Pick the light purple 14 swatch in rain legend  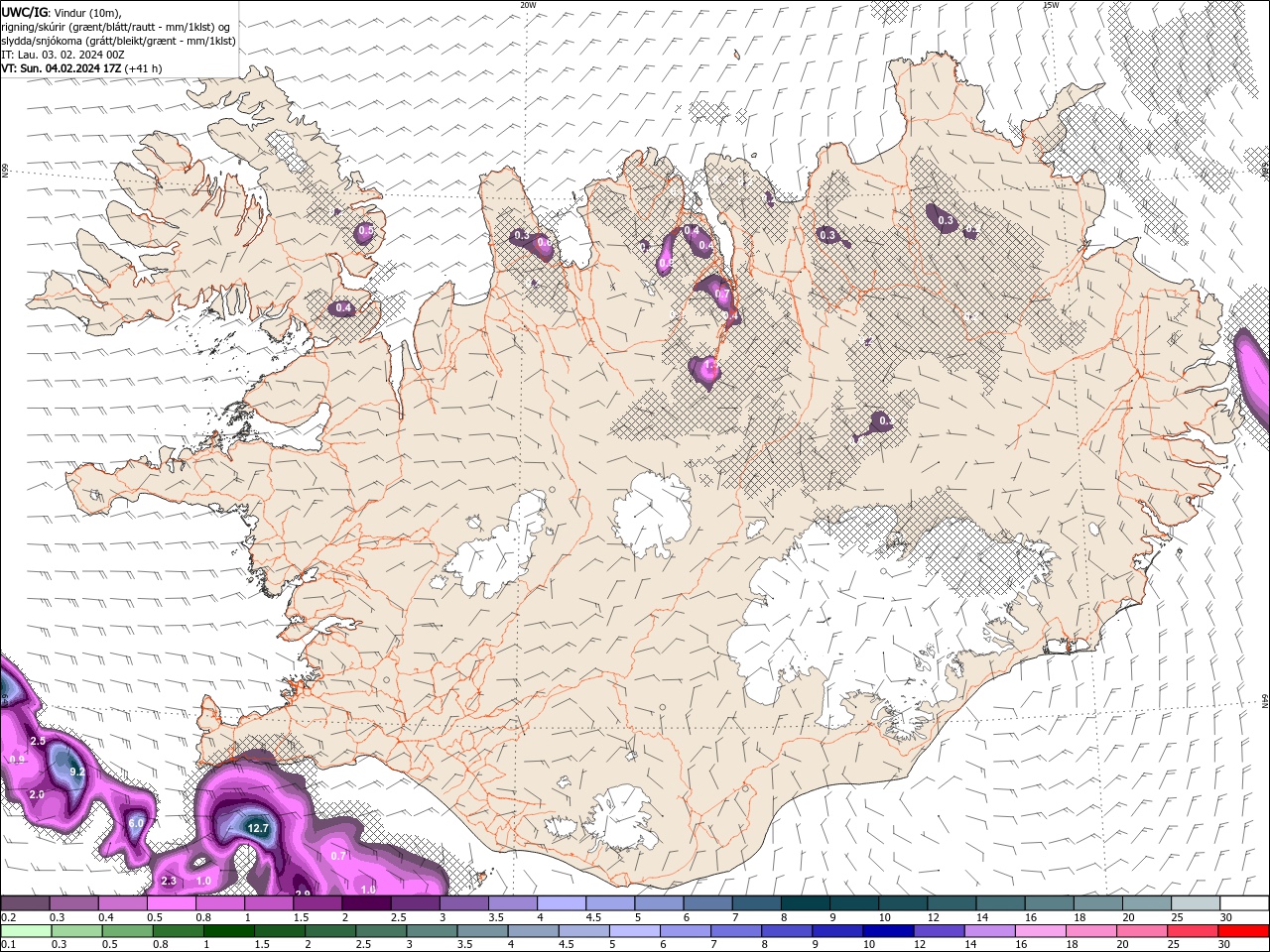click(x=990, y=931)
